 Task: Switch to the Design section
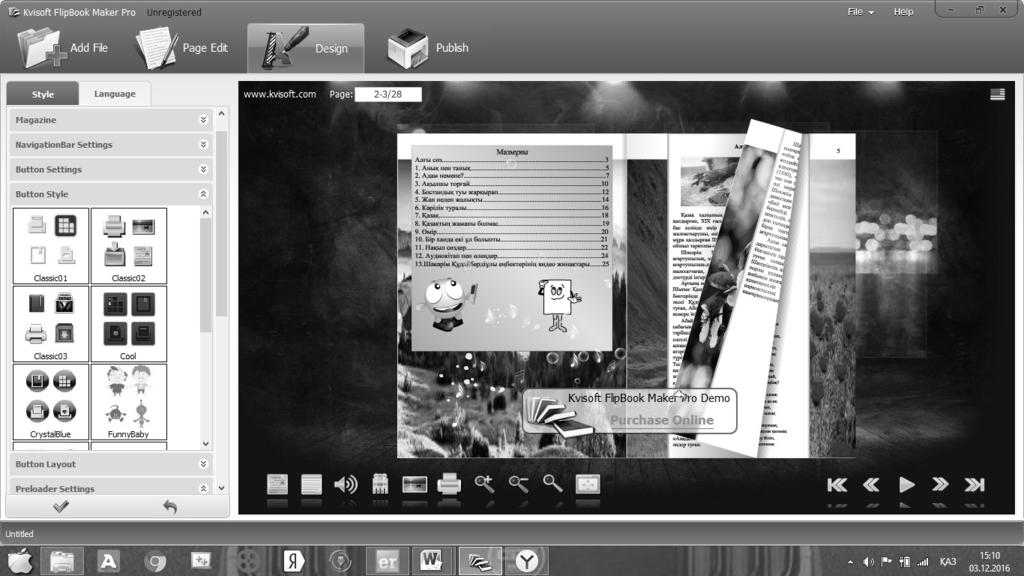click(306, 48)
